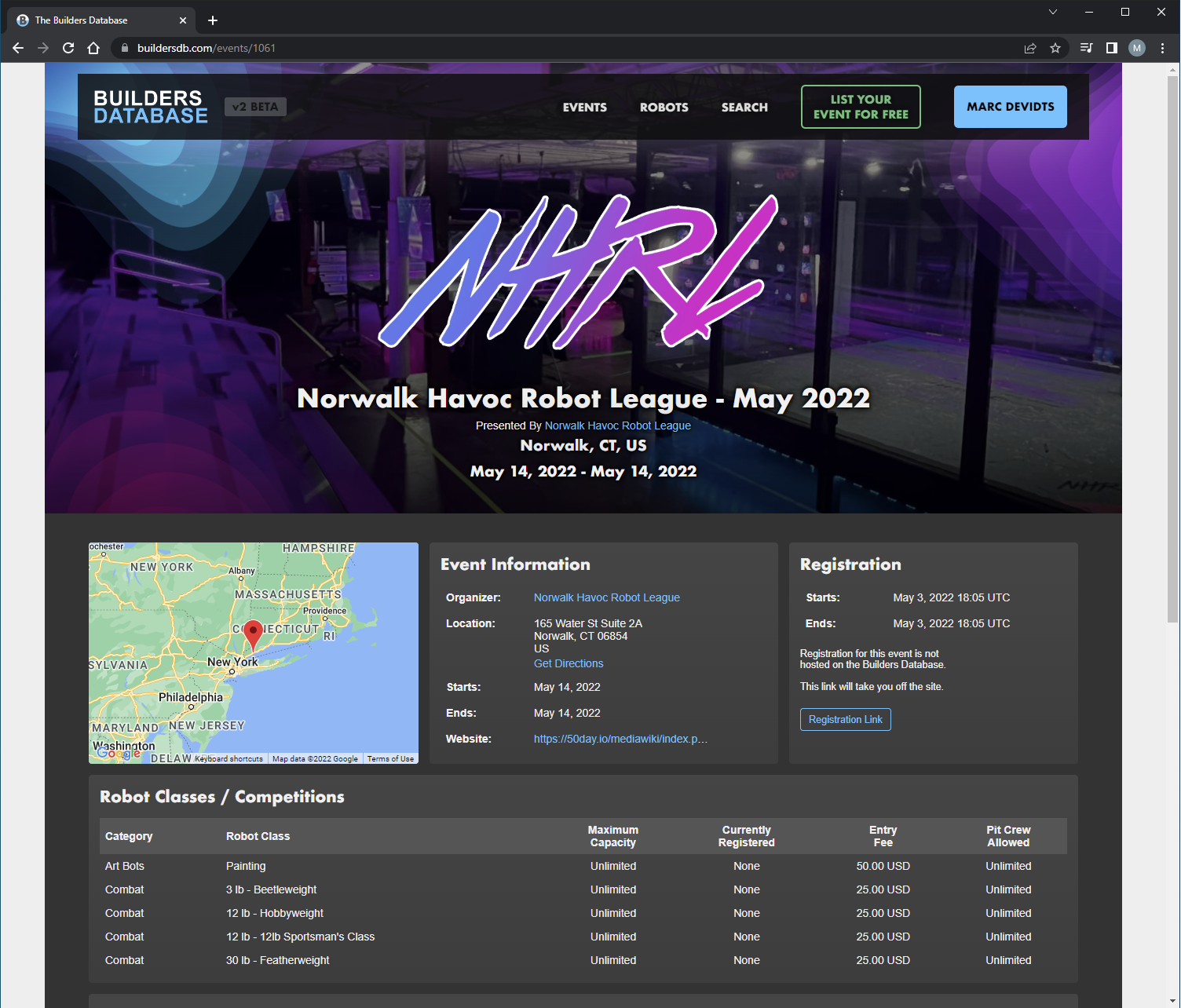Screen dimensions: 1181x1008
Task: Open the Chrome three-dot menu
Action: pos(1163,48)
